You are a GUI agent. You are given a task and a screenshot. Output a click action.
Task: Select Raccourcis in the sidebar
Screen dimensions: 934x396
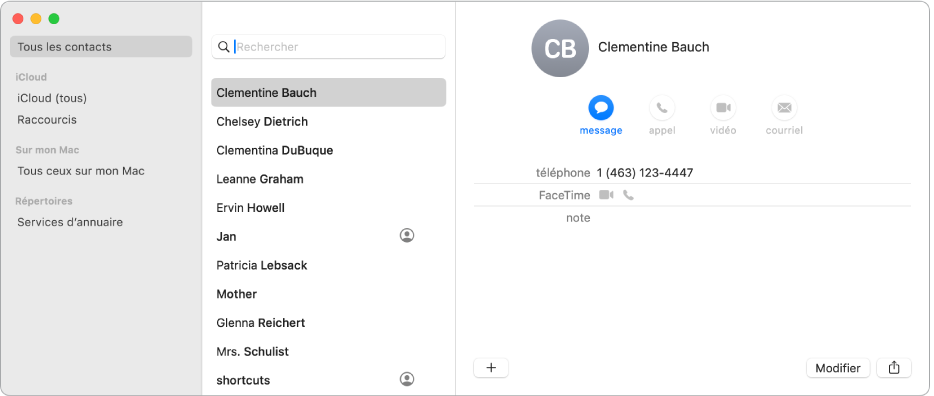point(47,120)
